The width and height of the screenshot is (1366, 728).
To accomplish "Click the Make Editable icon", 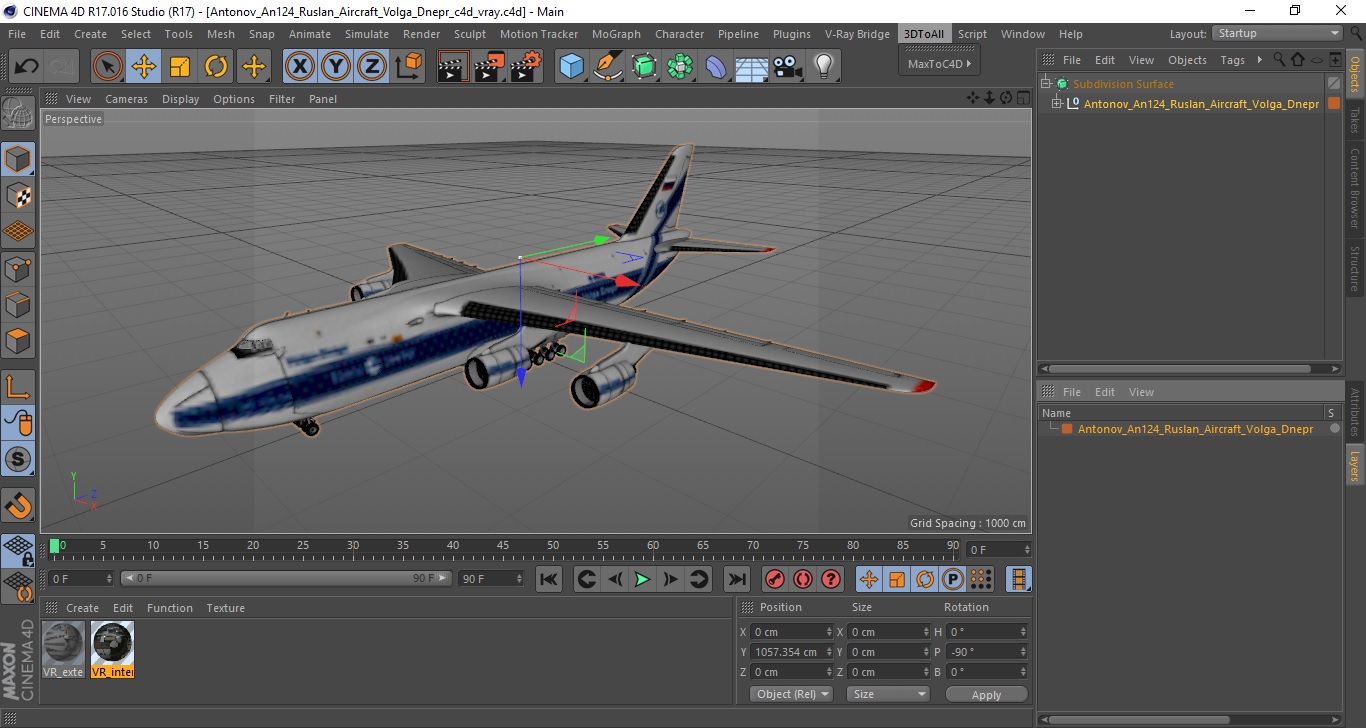I will 18,113.
